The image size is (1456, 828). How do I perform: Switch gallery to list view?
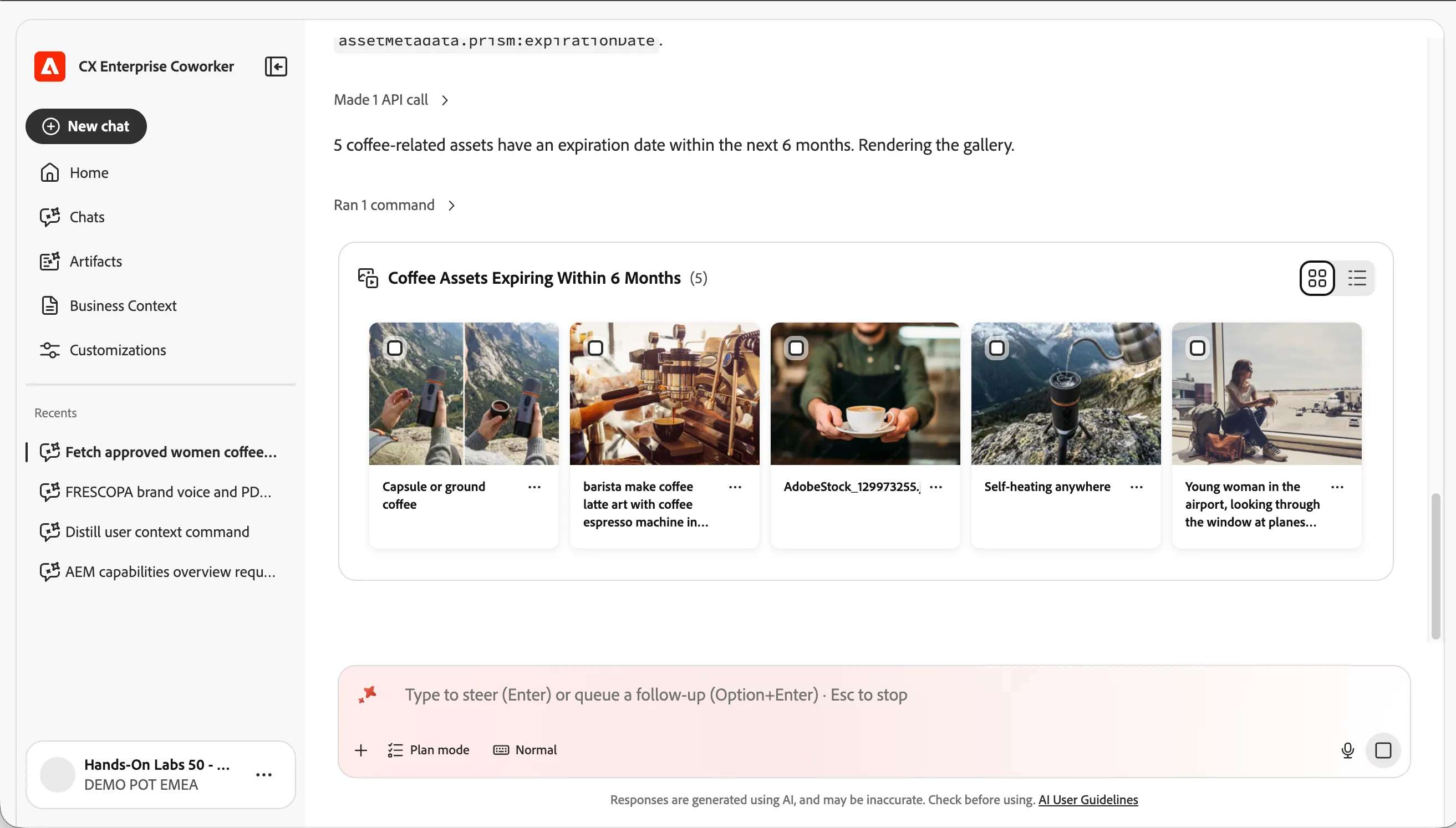(1357, 278)
